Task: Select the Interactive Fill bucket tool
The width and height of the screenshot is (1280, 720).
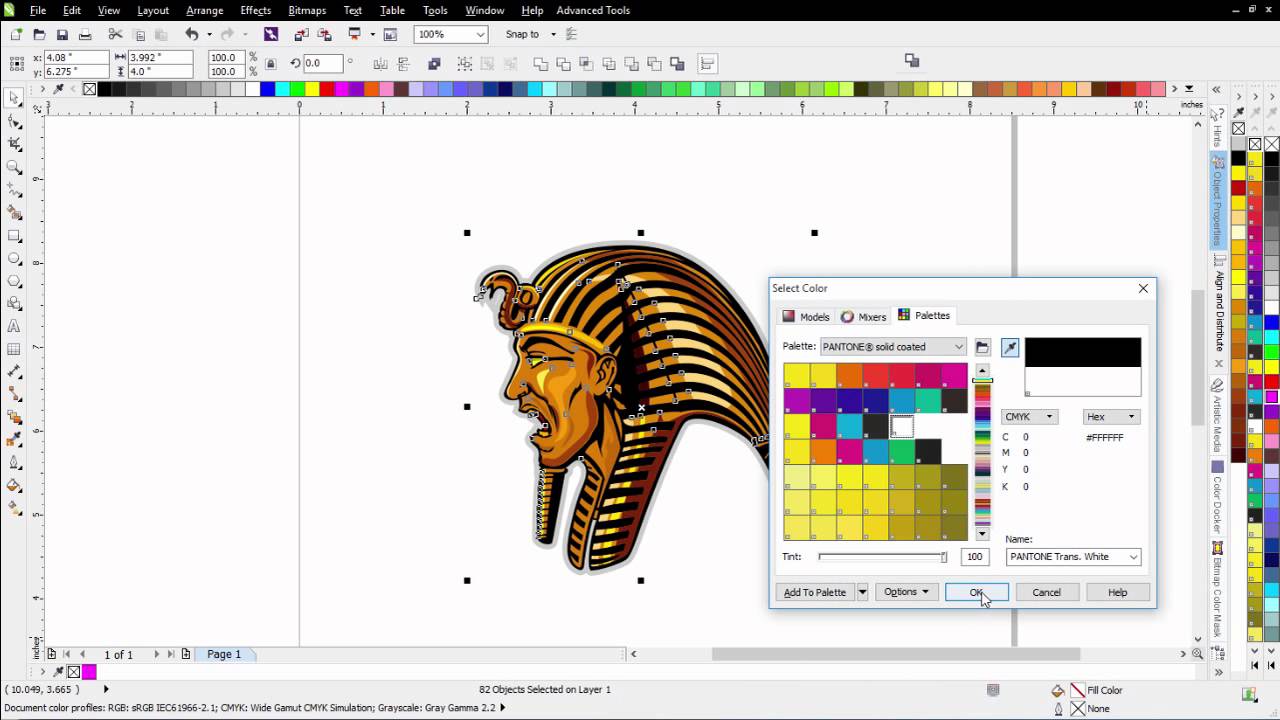Action: tap(14, 485)
